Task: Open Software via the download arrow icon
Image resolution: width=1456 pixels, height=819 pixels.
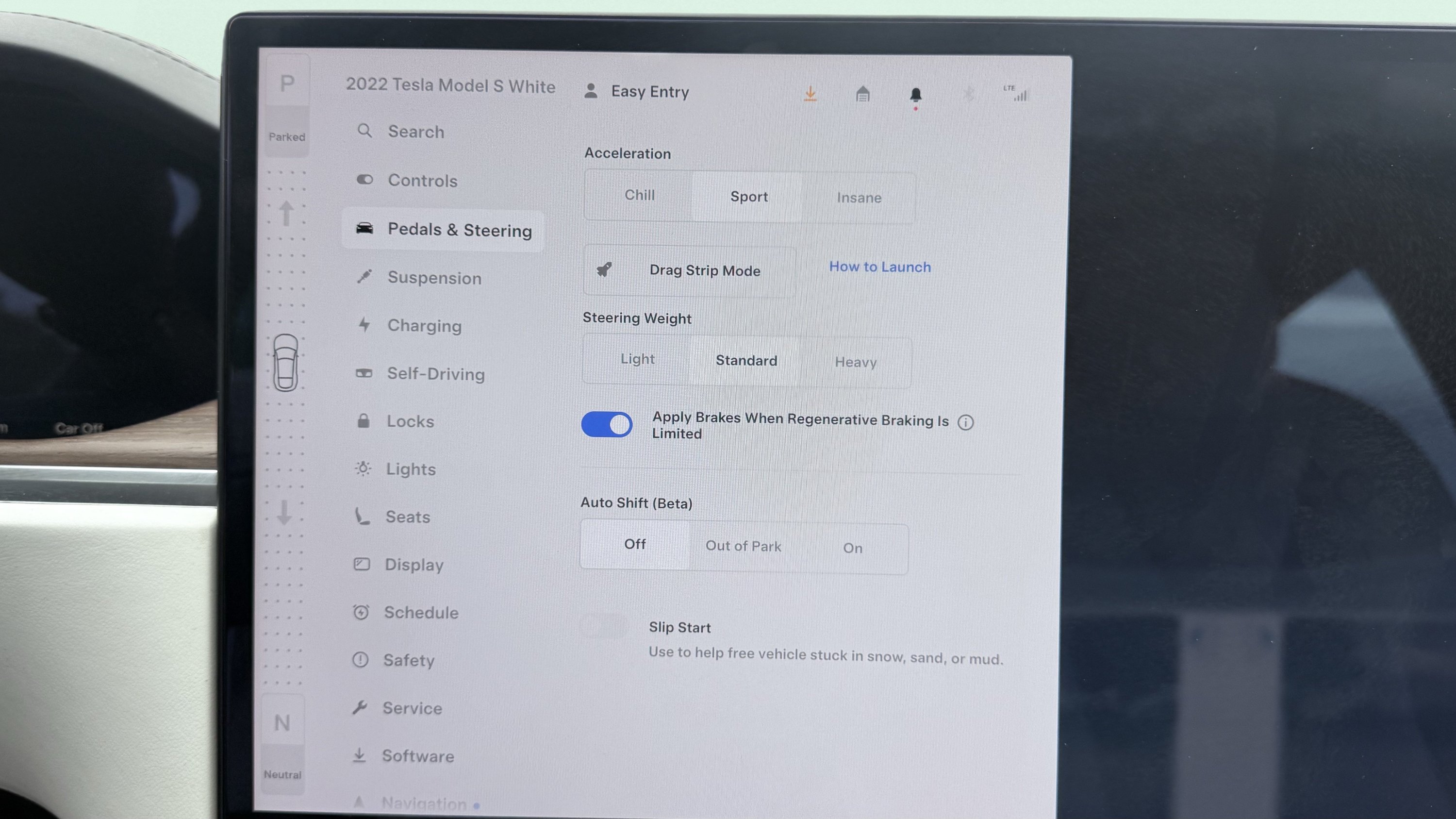Action: (x=359, y=755)
